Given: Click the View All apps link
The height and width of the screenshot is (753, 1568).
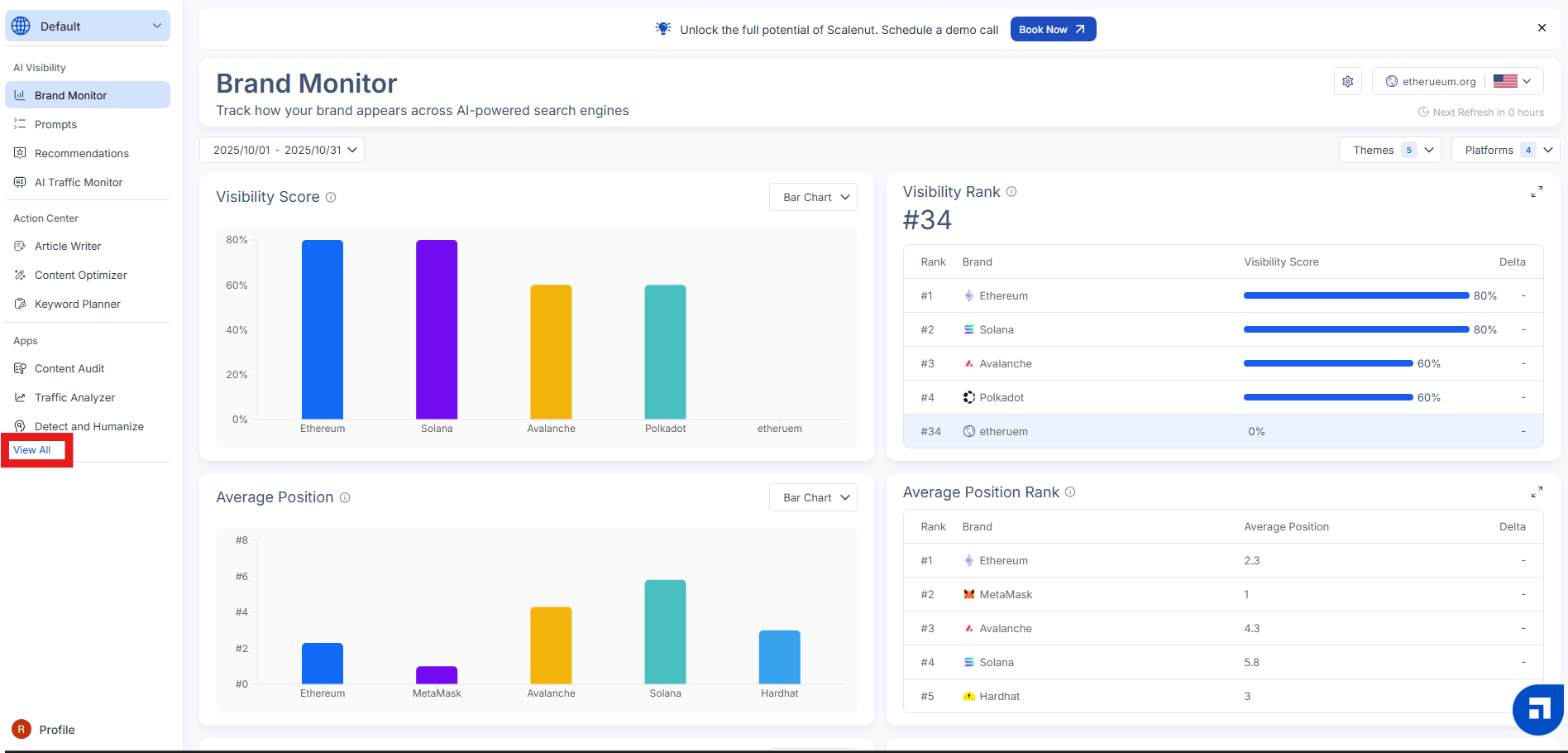Looking at the screenshot, I should tap(32, 450).
